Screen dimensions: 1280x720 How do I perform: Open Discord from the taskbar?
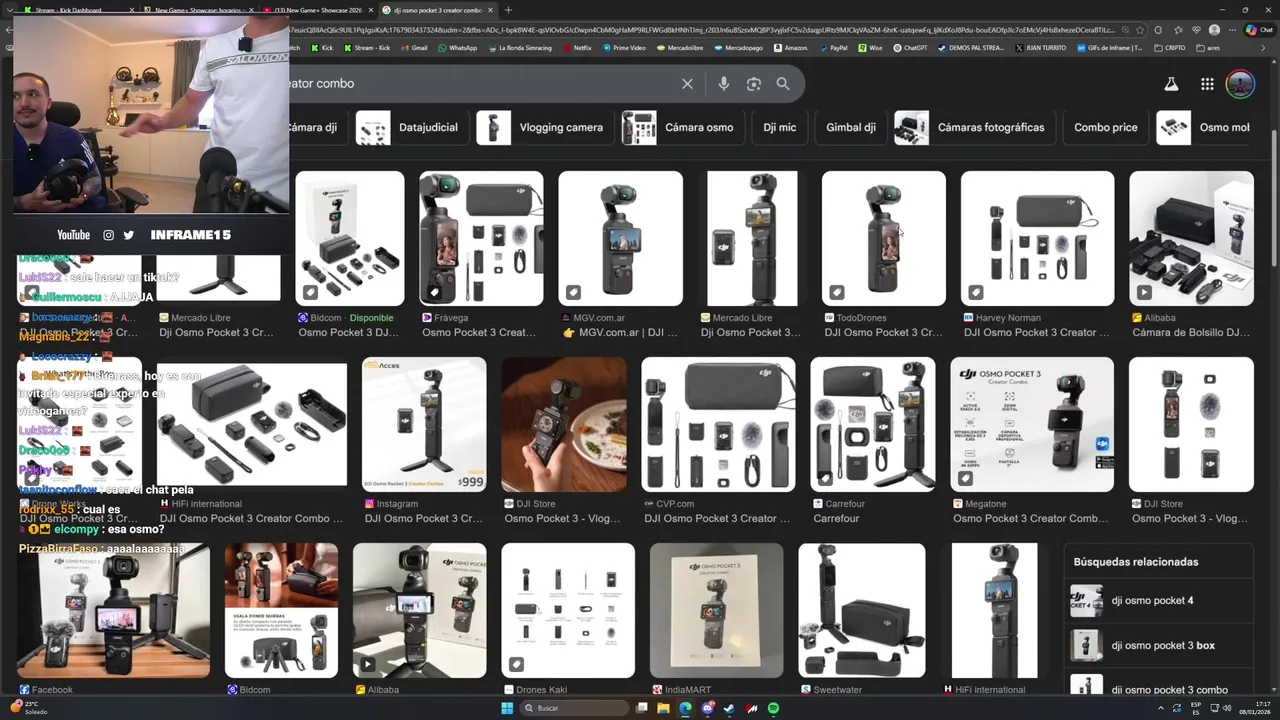[x=708, y=708]
